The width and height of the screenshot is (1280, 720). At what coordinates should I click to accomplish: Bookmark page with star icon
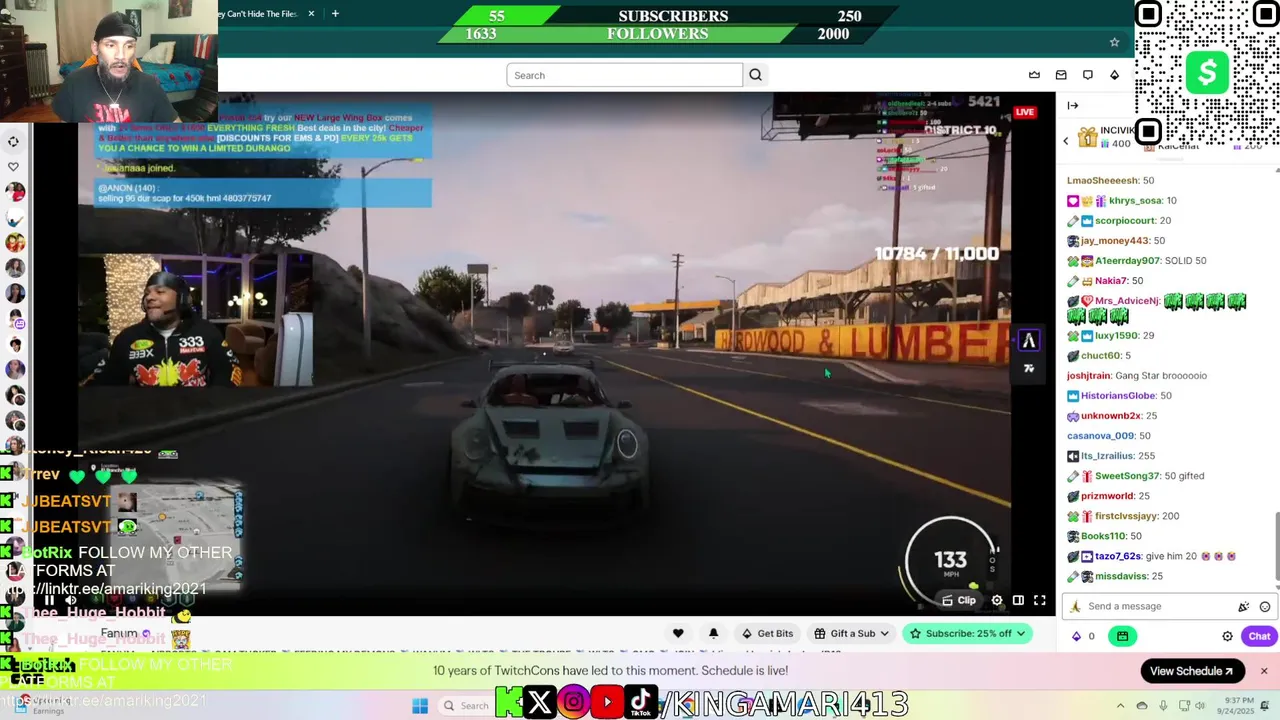(1114, 42)
